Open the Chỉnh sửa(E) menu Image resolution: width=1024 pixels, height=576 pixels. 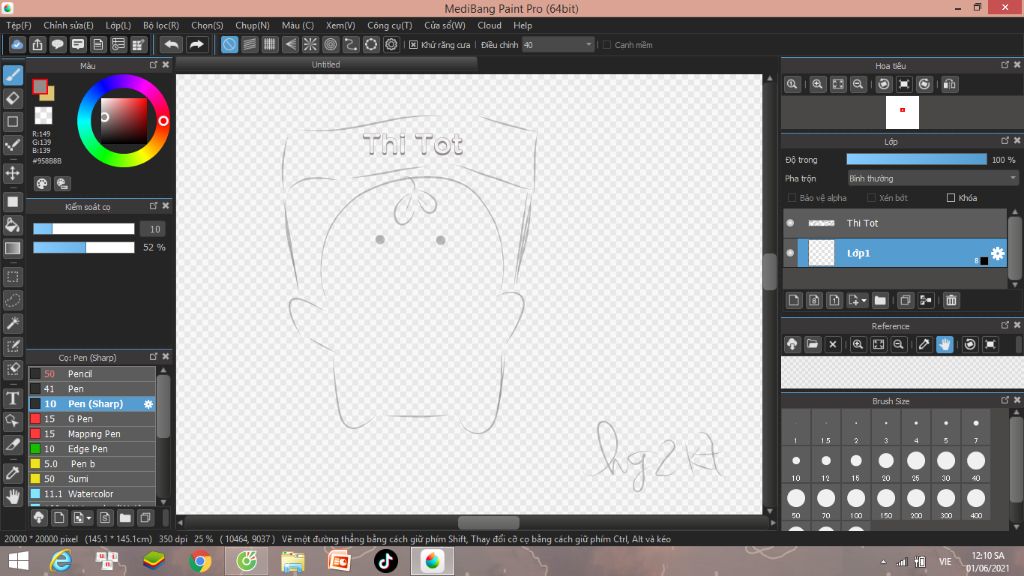click(x=69, y=25)
